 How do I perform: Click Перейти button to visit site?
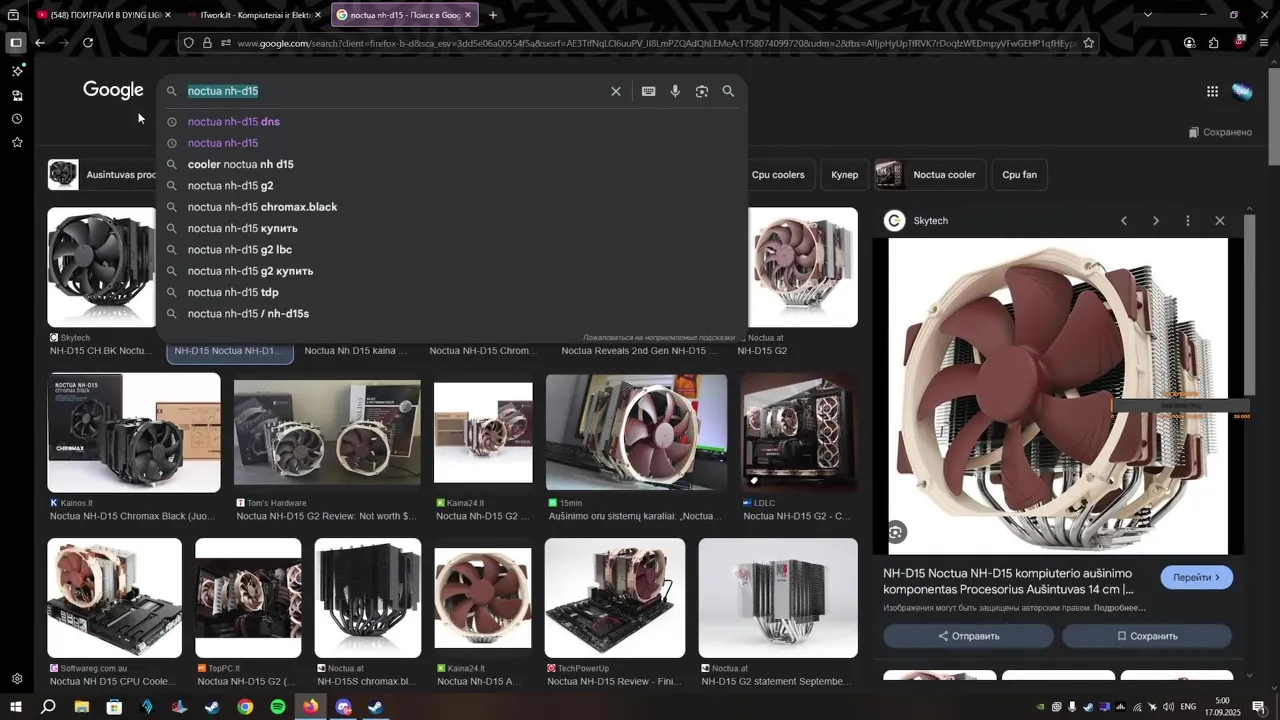pyautogui.click(x=1197, y=577)
